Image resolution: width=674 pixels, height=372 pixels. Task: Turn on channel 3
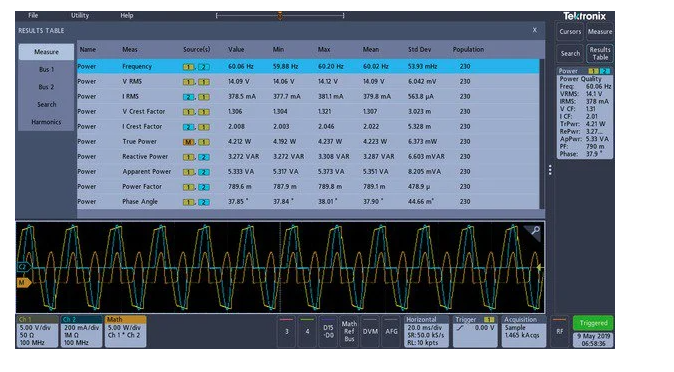287,332
